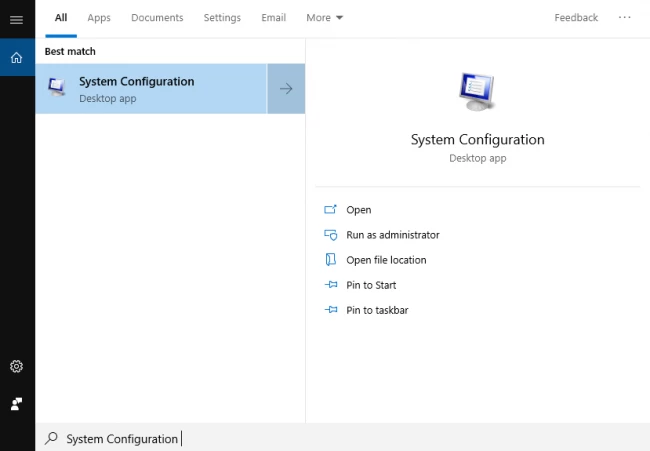650x451 pixels.
Task: Open the More filter dropdown
Action: [325, 18]
